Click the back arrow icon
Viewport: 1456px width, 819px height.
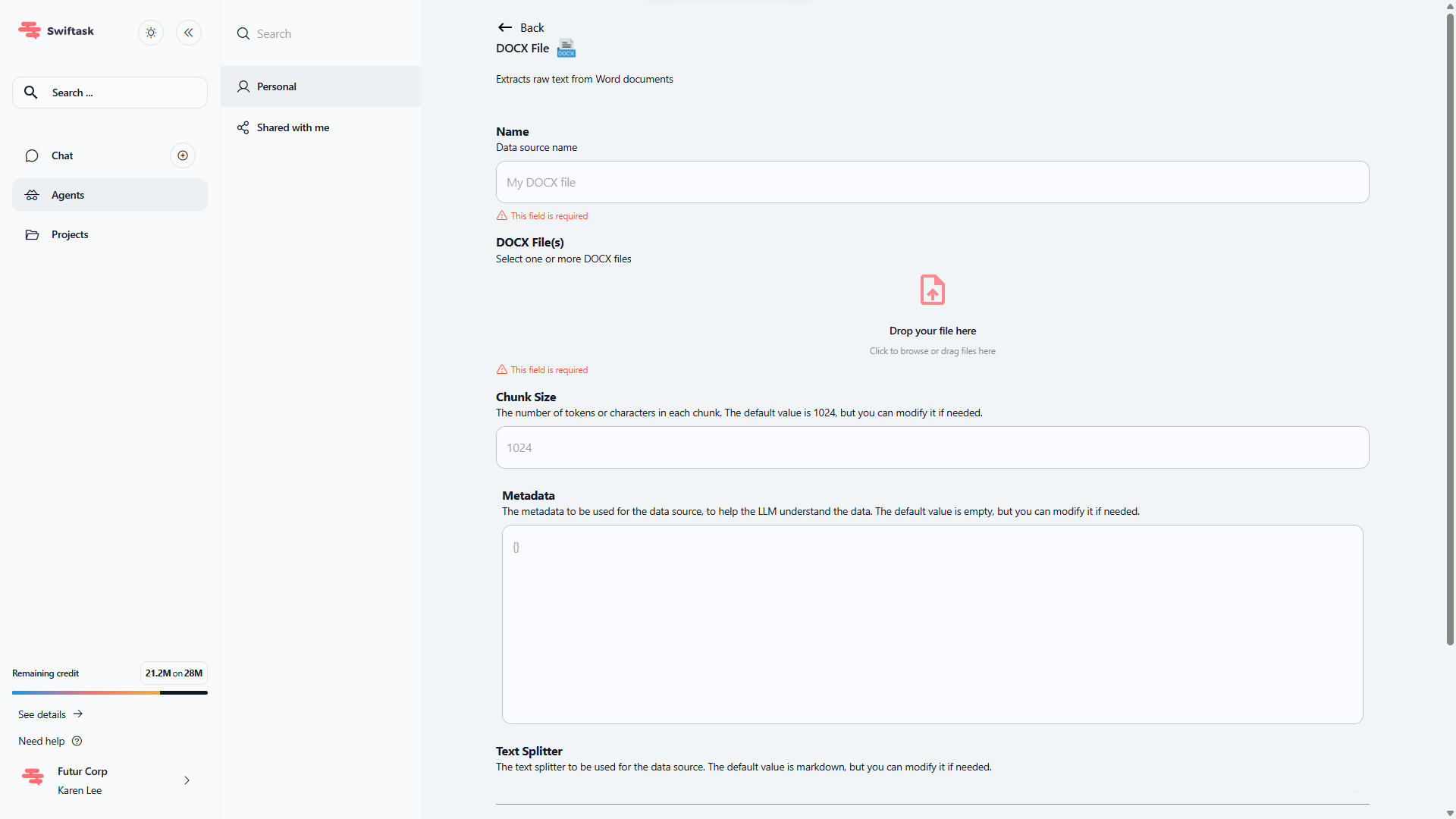click(505, 27)
